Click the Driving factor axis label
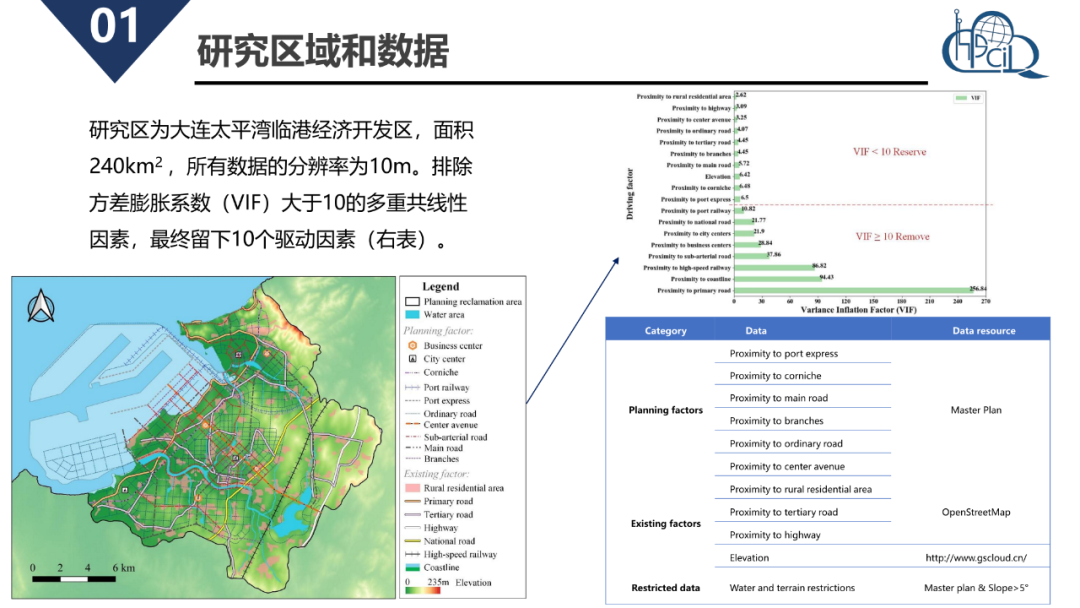This screenshot has height=608, width=1080. coord(630,194)
